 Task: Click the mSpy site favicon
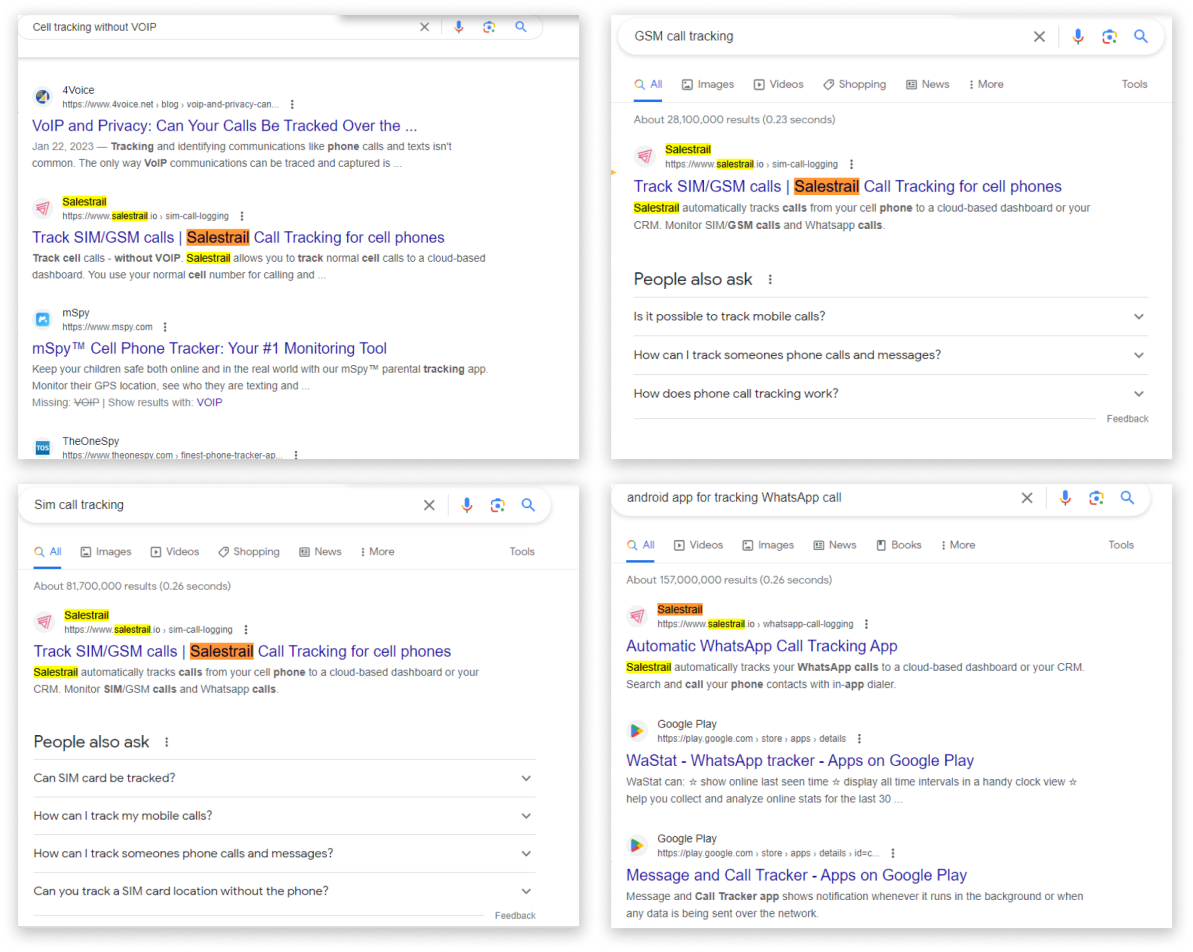point(43,320)
